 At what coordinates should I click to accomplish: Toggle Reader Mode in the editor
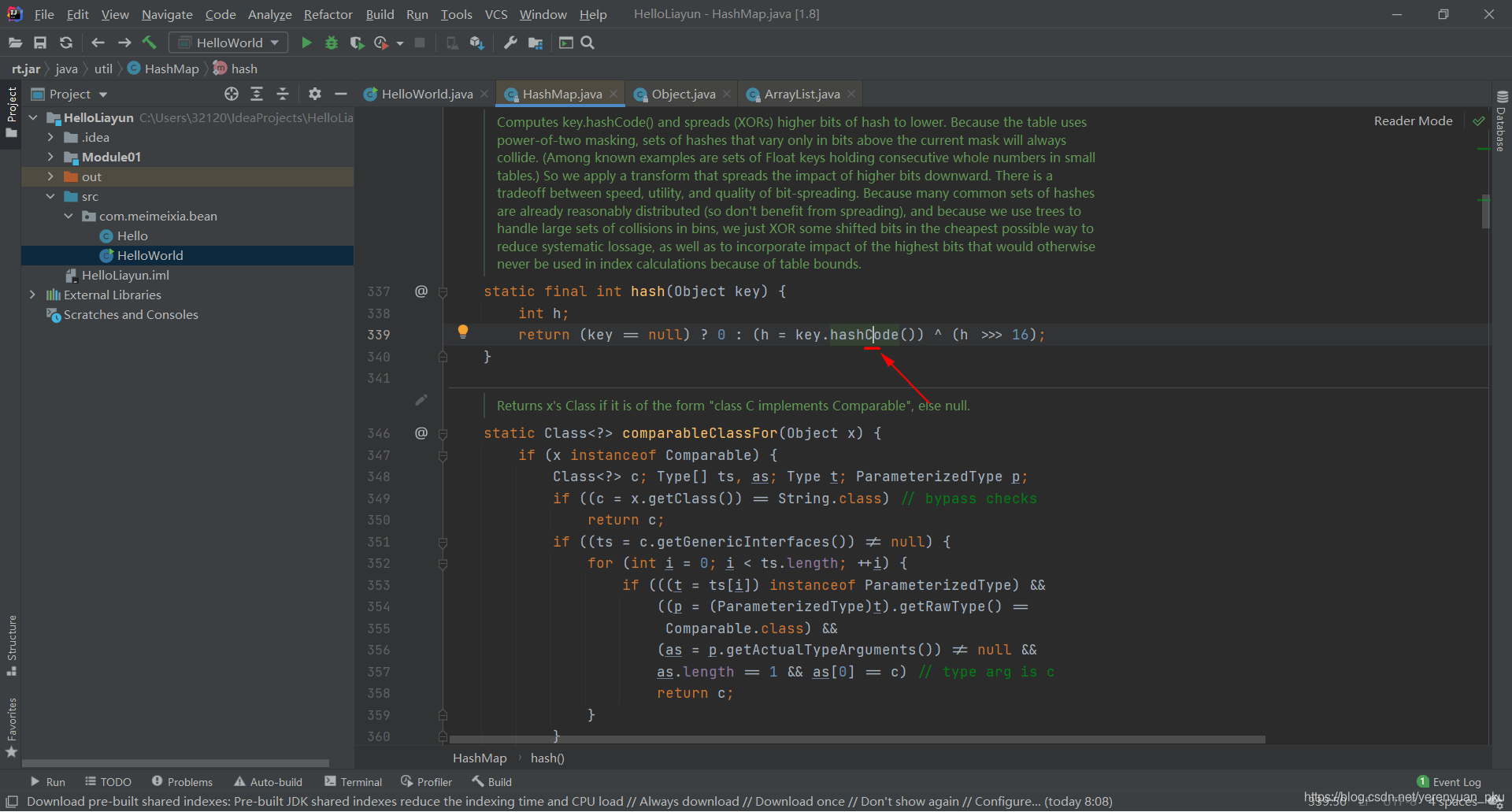(x=1413, y=121)
